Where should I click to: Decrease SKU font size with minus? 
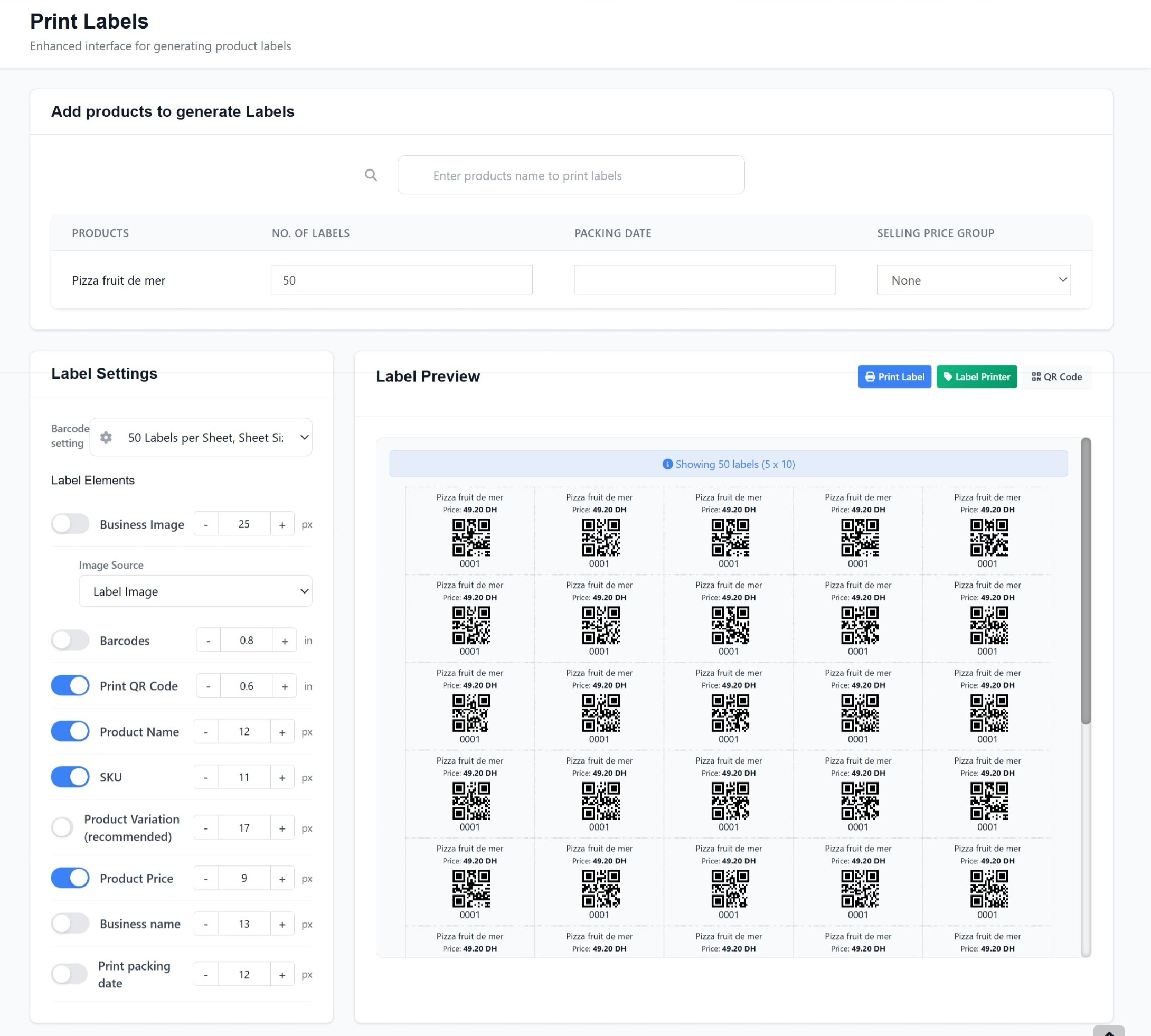point(206,777)
